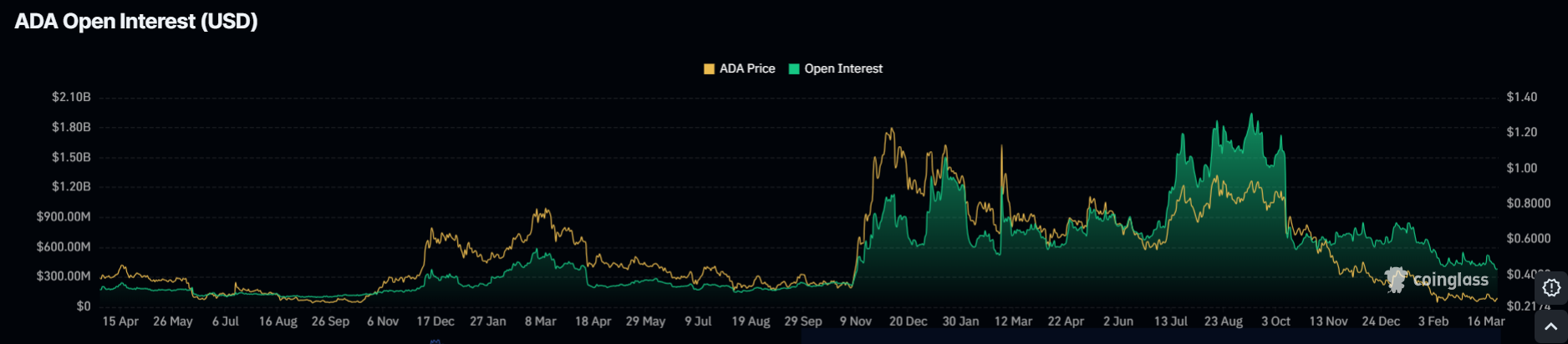Click the 27 Jan date label
The height and width of the screenshot is (344, 1568).
point(488,321)
